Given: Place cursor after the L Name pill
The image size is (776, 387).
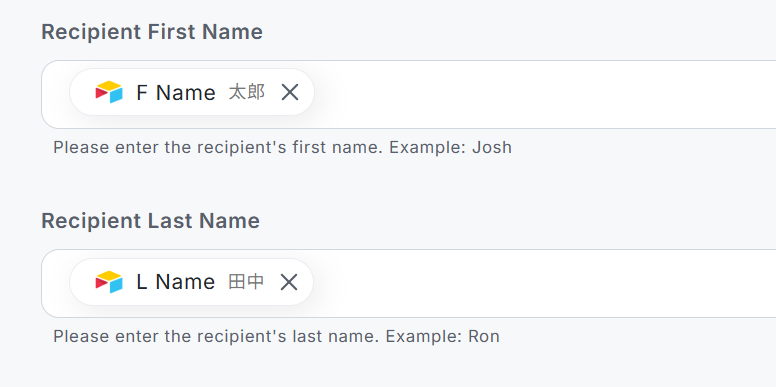Looking at the screenshot, I should pyautogui.click(x=544, y=284).
